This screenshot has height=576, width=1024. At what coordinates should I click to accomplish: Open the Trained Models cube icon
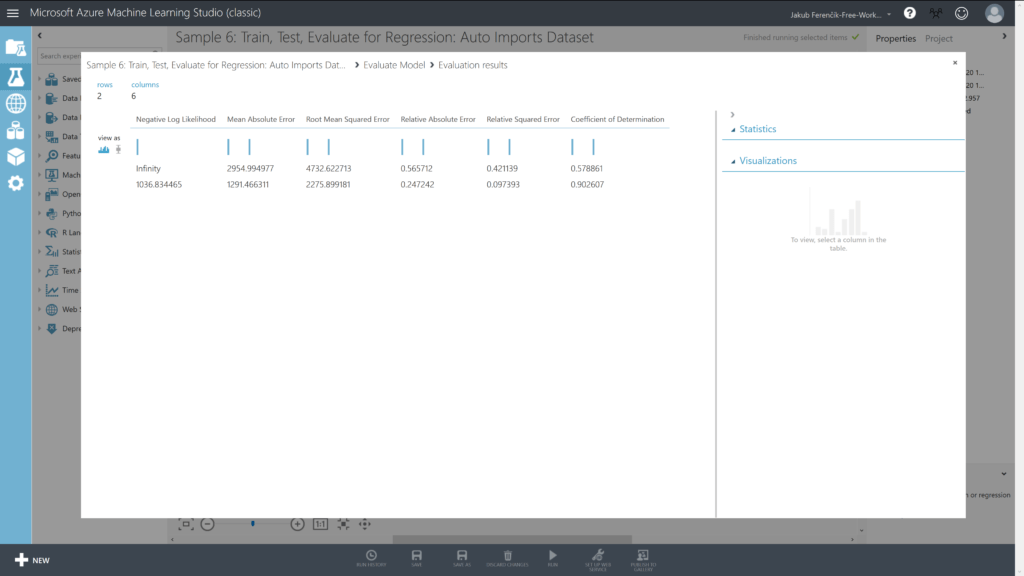point(15,157)
